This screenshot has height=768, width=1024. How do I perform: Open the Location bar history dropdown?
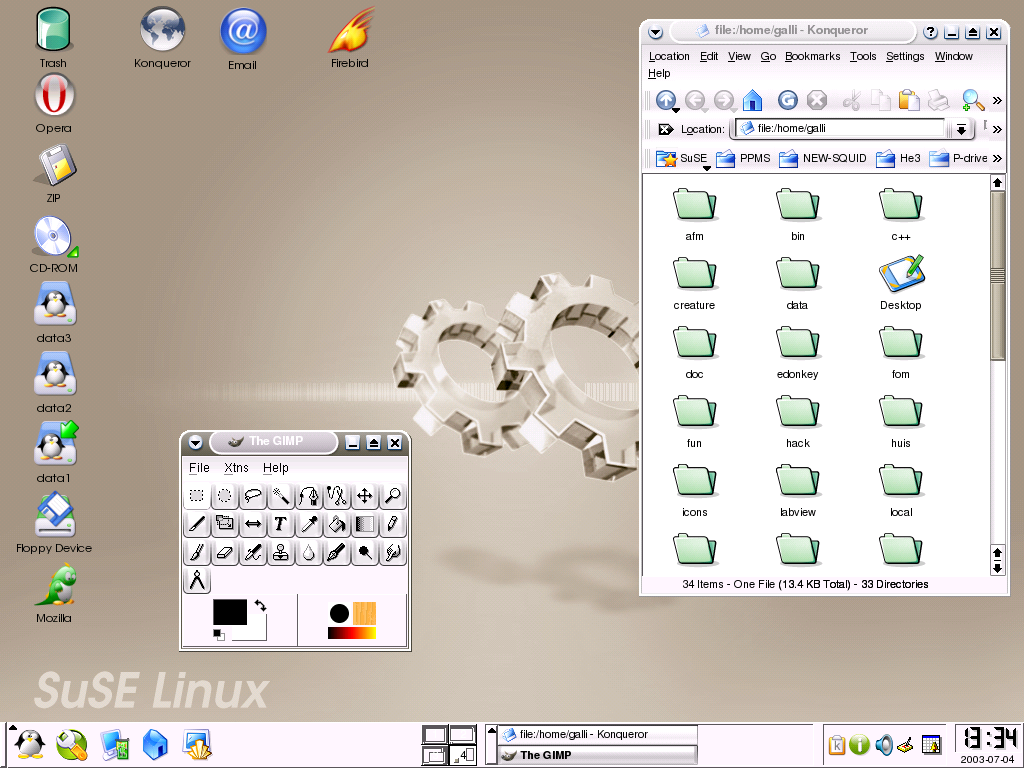(x=960, y=128)
